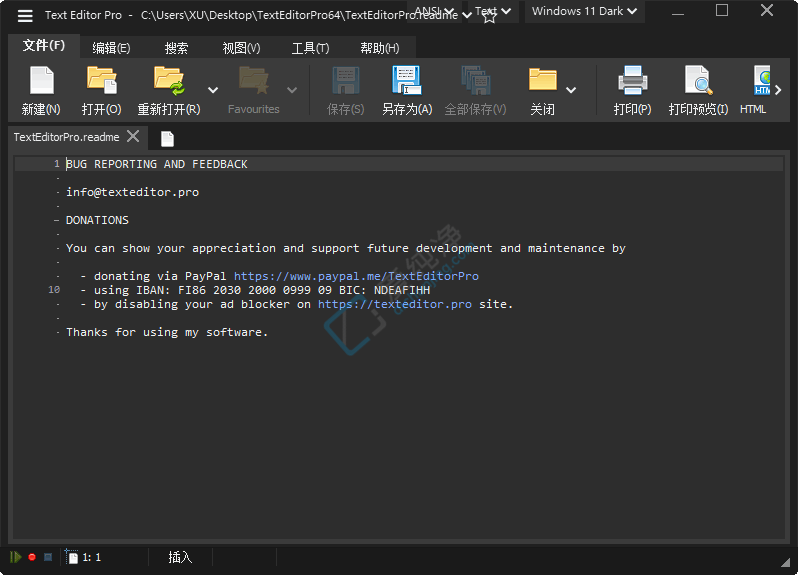The width and height of the screenshot is (798, 575).
Task: Toggle the 插入 insert mode indicator
Action: [x=180, y=557]
